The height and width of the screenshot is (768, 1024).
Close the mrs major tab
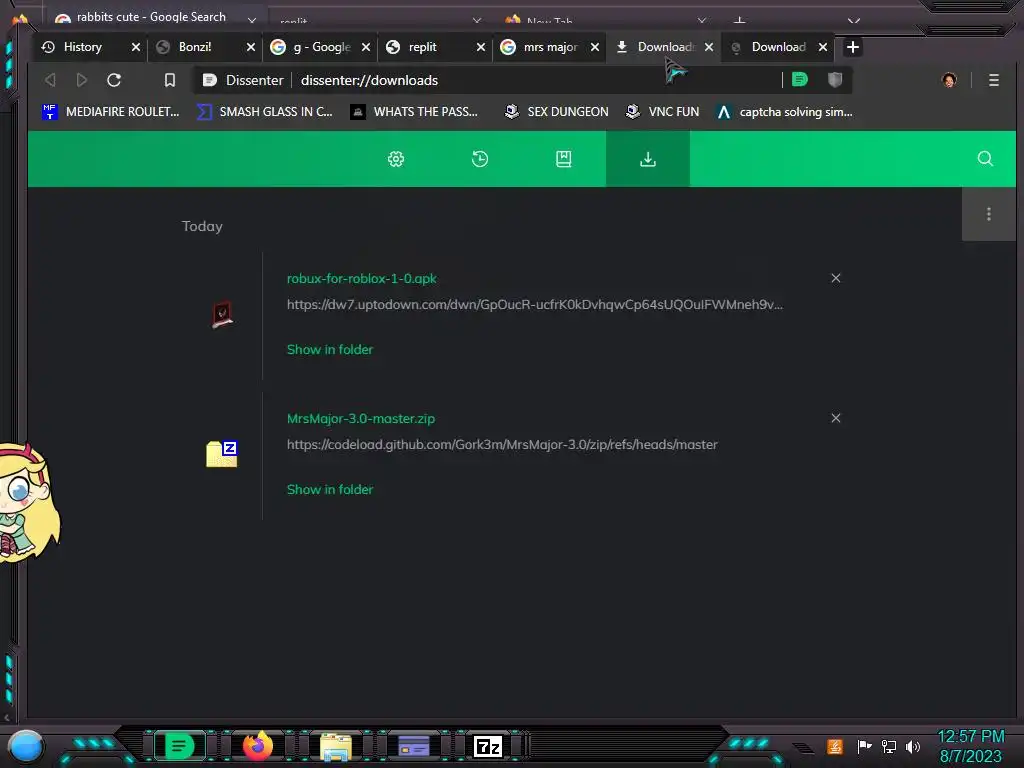pyautogui.click(x=595, y=47)
